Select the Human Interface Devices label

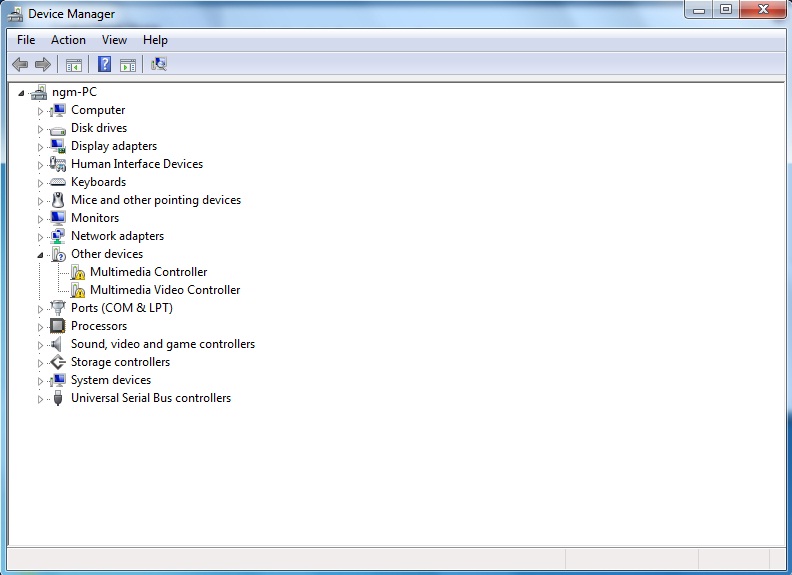[137, 164]
